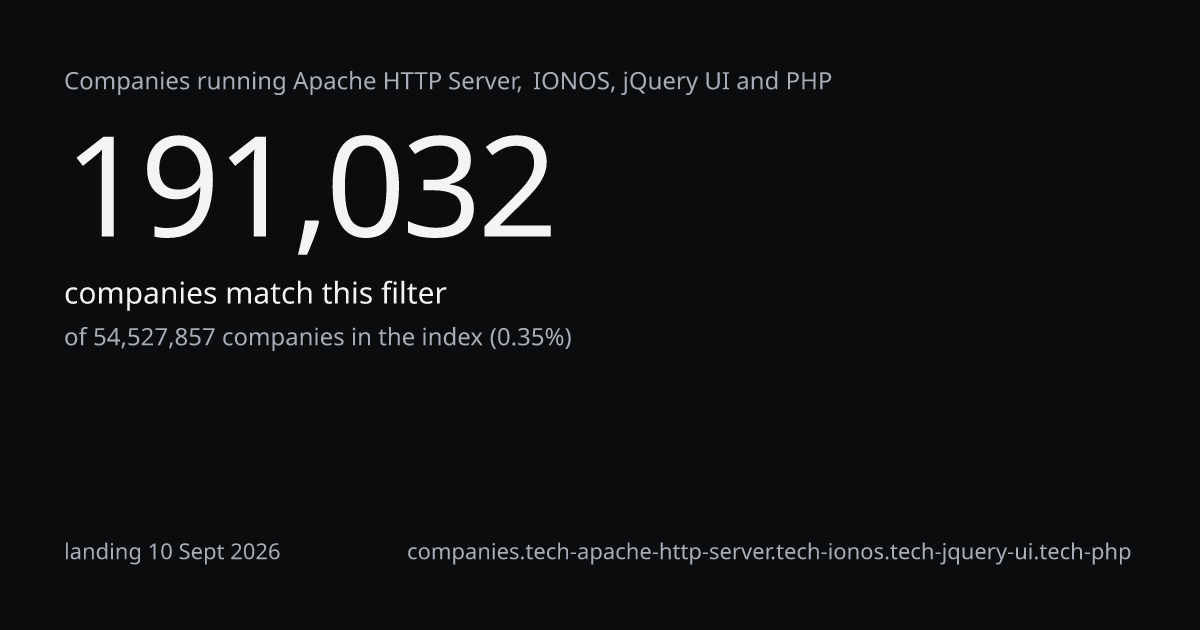Click the 'IONOS' term in the heading

pos(572,81)
